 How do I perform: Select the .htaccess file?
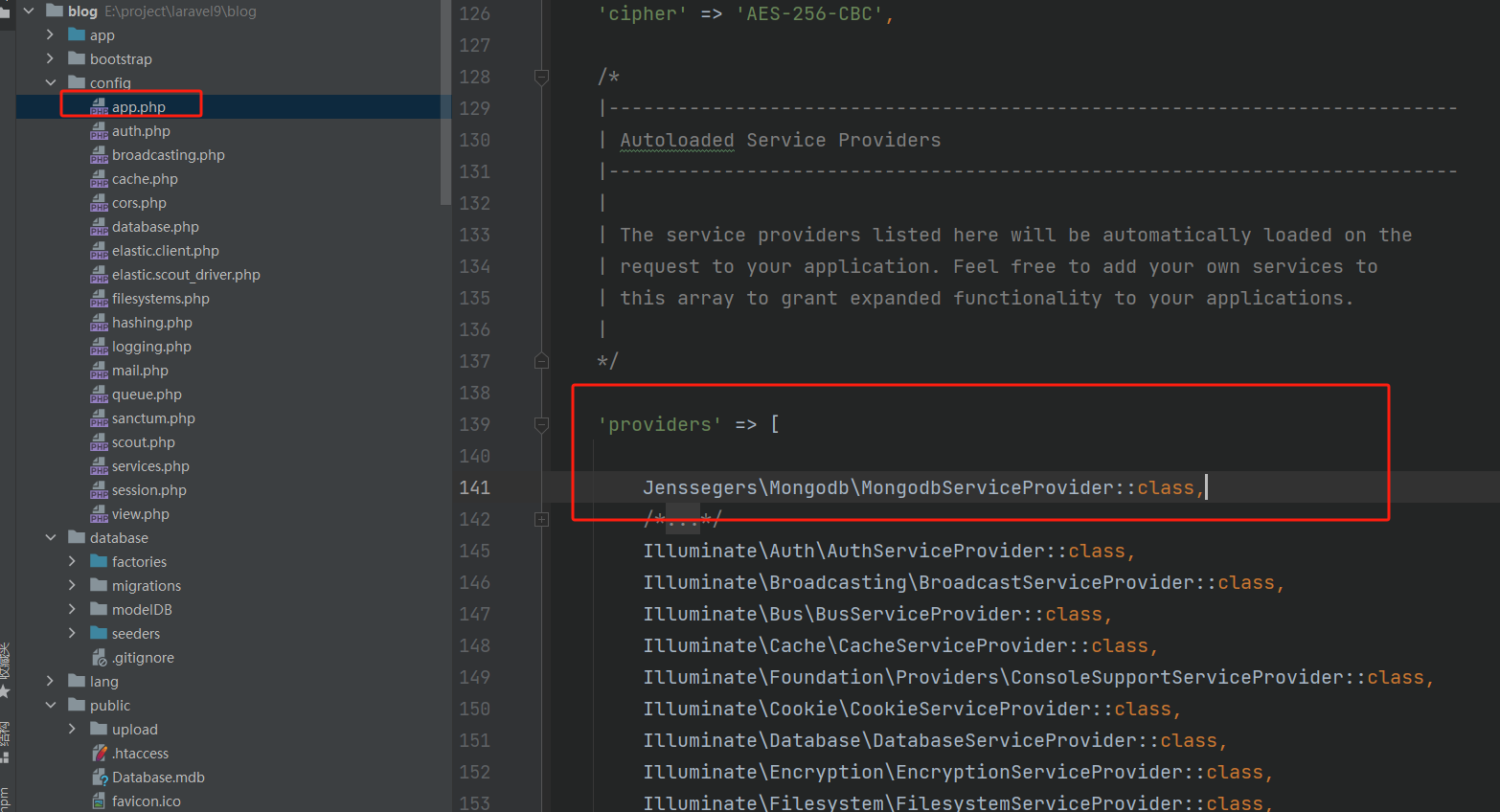[140, 754]
